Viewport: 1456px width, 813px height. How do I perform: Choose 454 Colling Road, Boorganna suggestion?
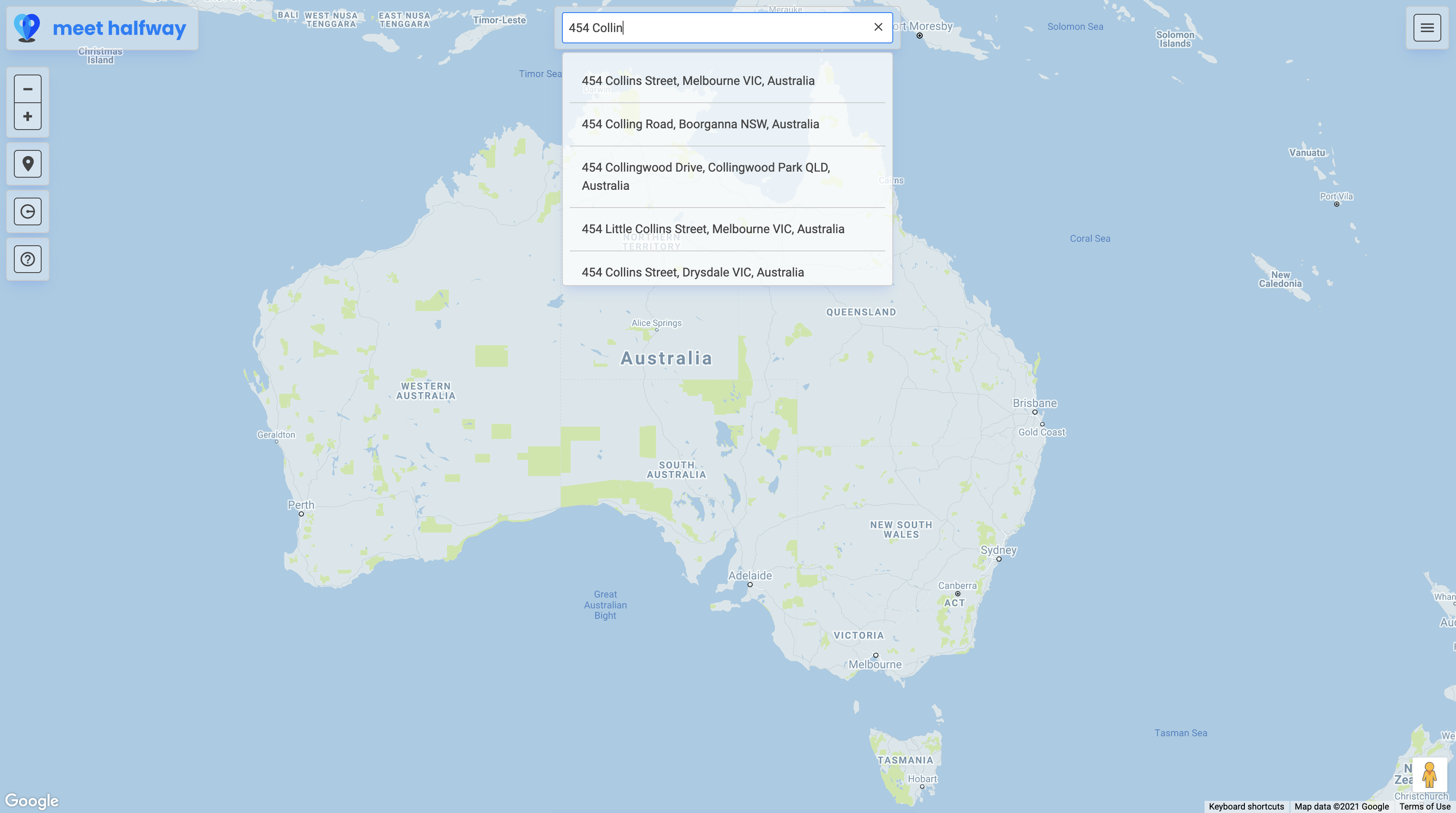coord(700,124)
